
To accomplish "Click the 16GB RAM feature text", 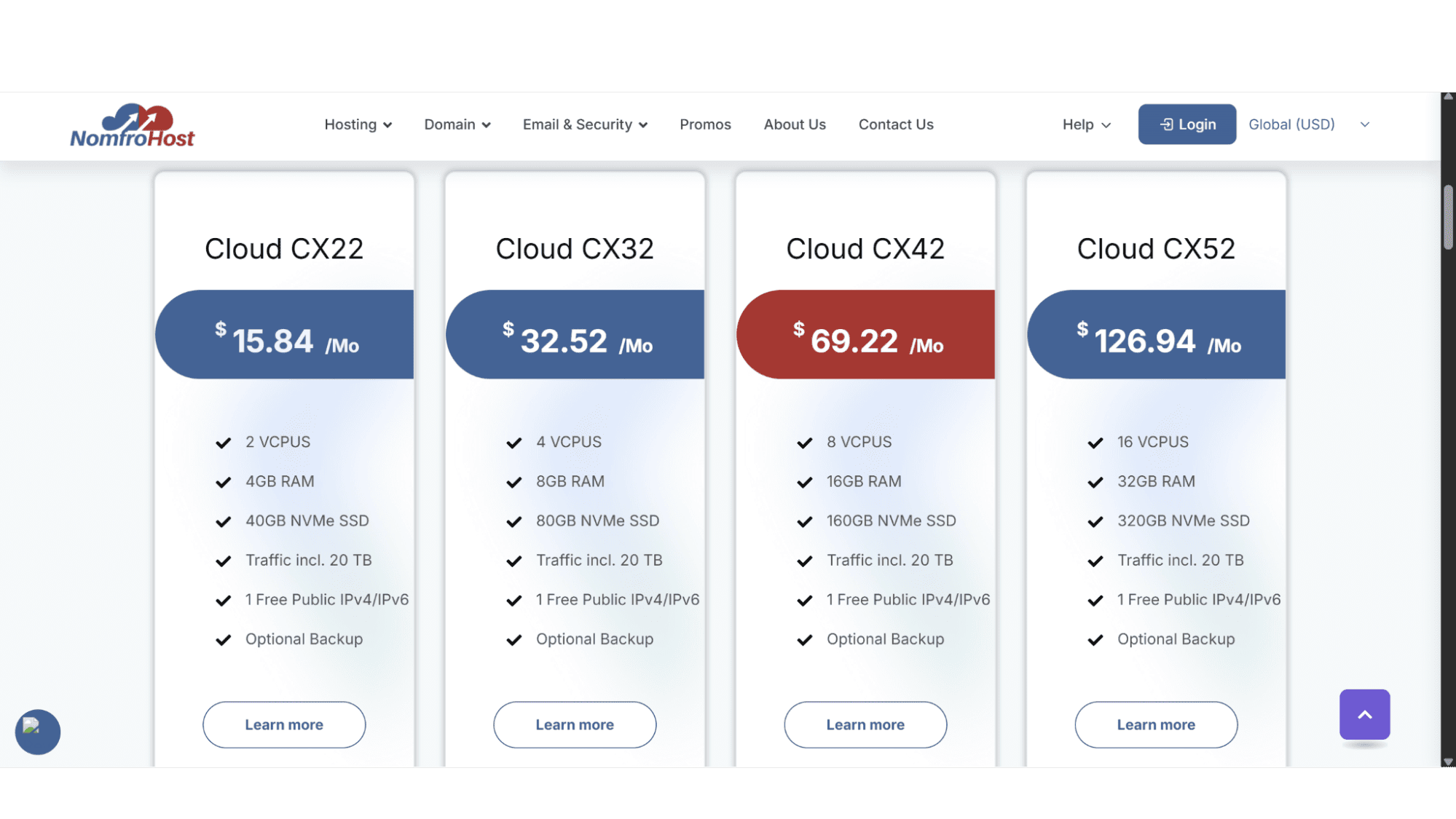I will (x=864, y=481).
